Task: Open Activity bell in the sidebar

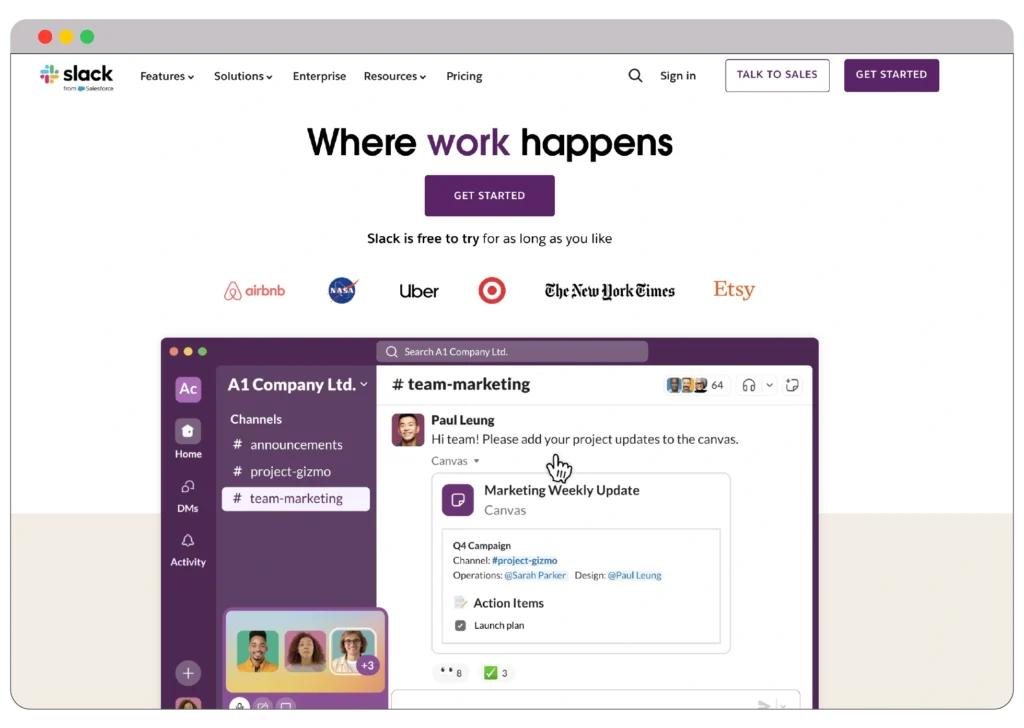Action: click(x=188, y=550)
